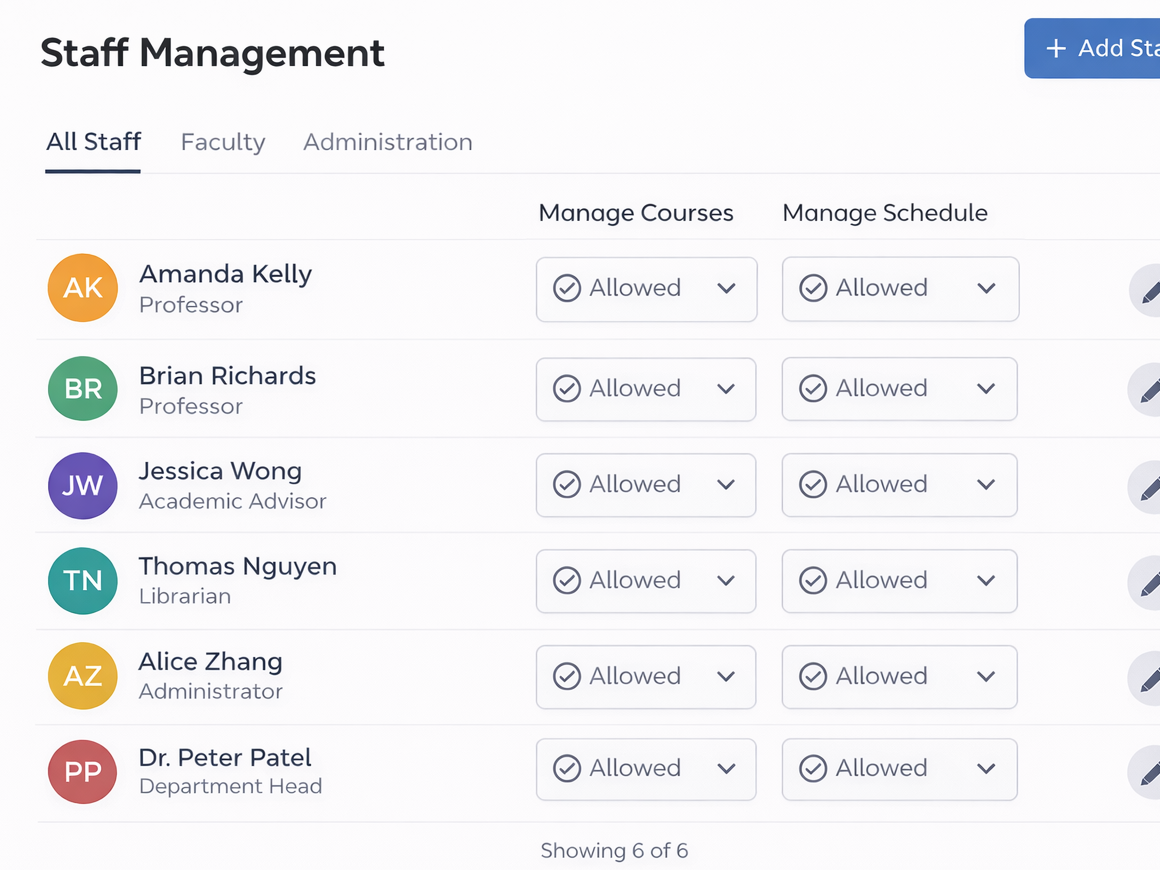This screenshot has height=870, width=1160.
Task: Edit Jessica Wong using the pencil icon
Action: tap(1147, 487)
